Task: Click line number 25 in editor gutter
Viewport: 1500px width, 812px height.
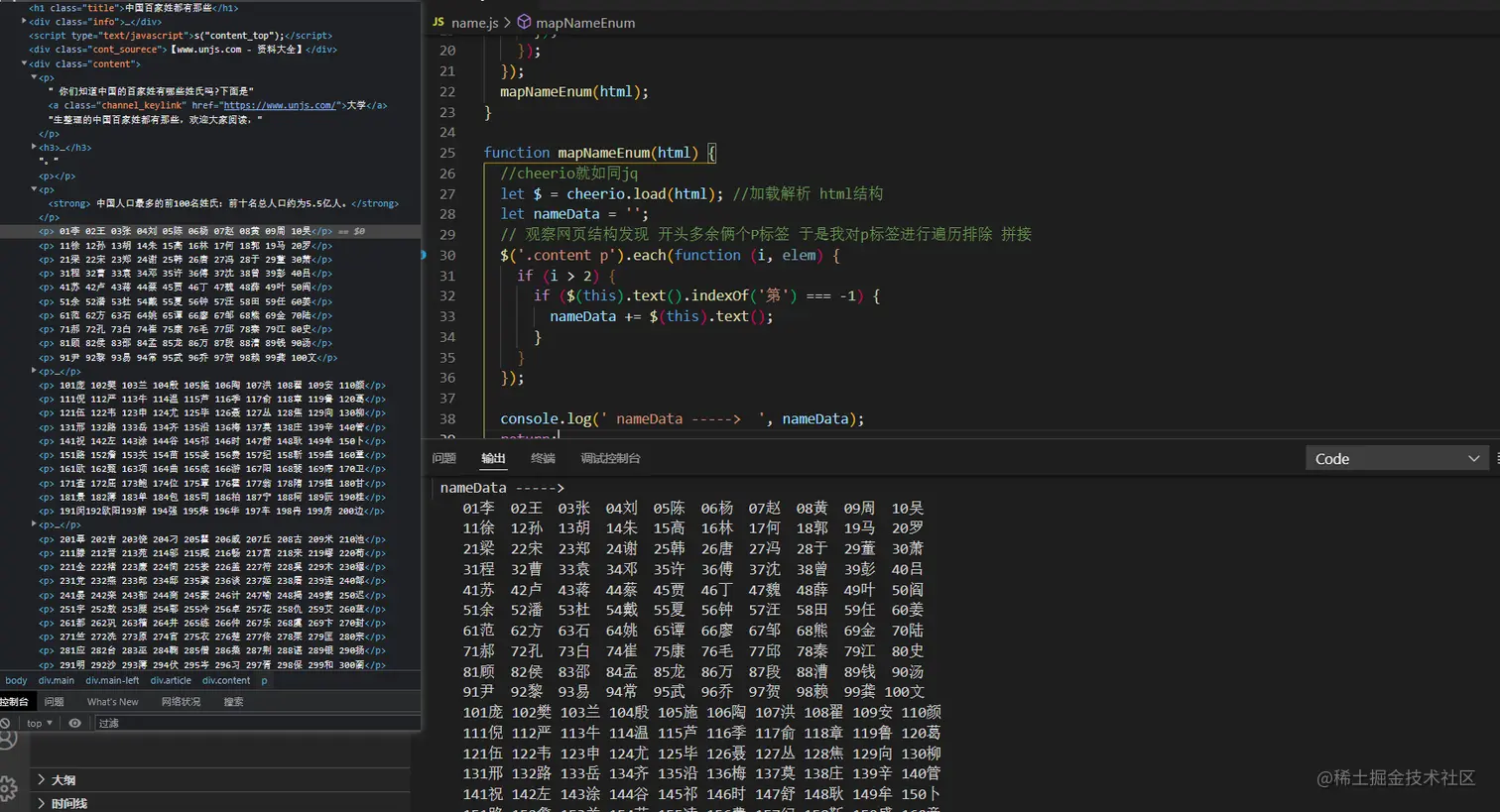Action: click(447, 153)
